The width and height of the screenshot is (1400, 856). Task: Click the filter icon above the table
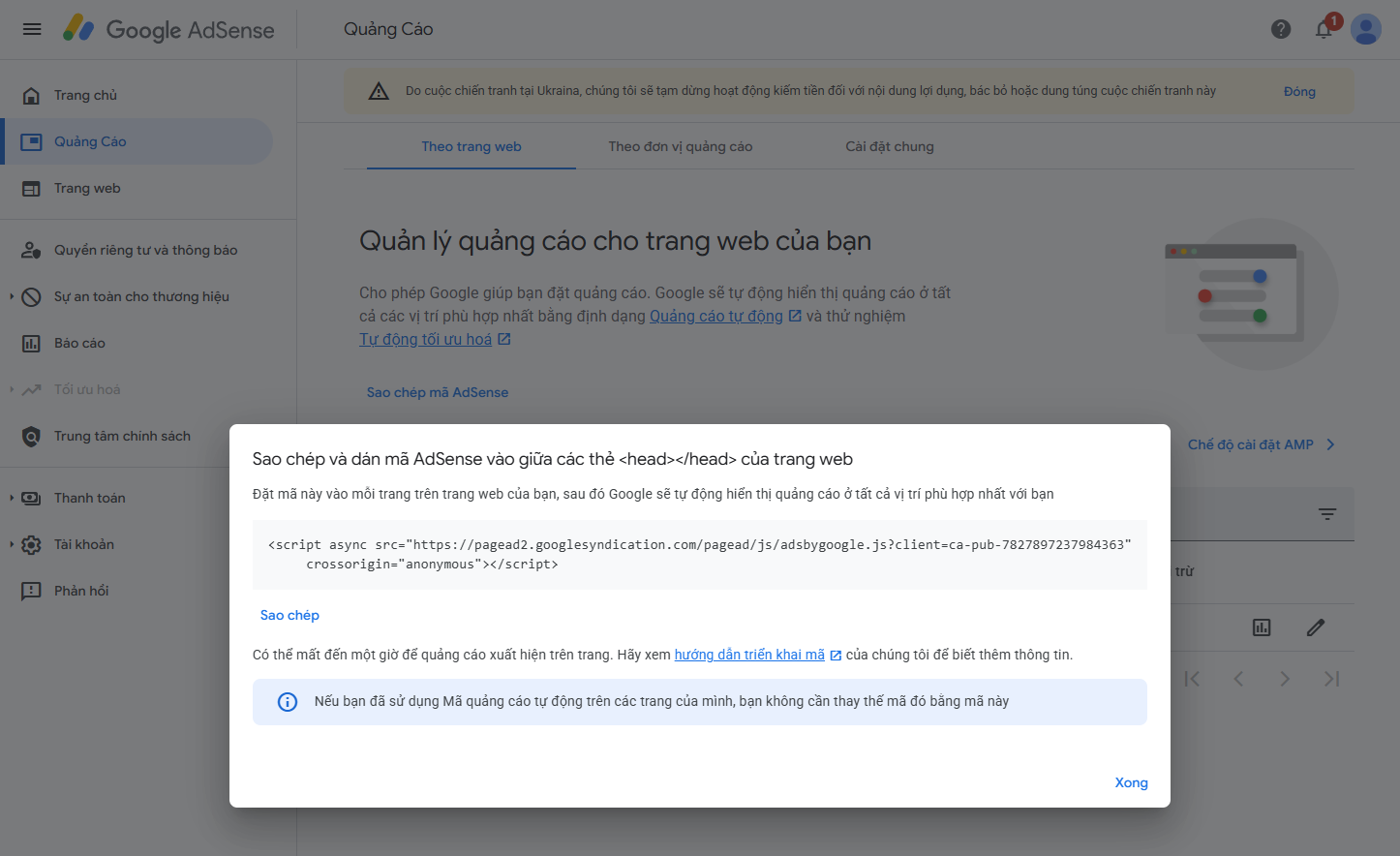pos(1327,514)
